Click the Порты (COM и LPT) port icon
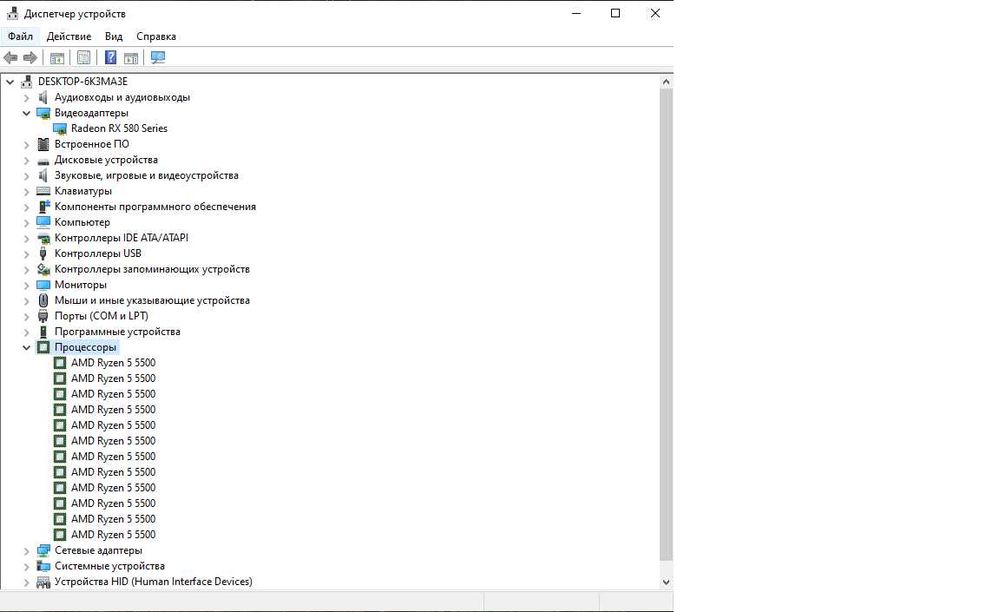The image size is (1000, 612). coord(43,316)
